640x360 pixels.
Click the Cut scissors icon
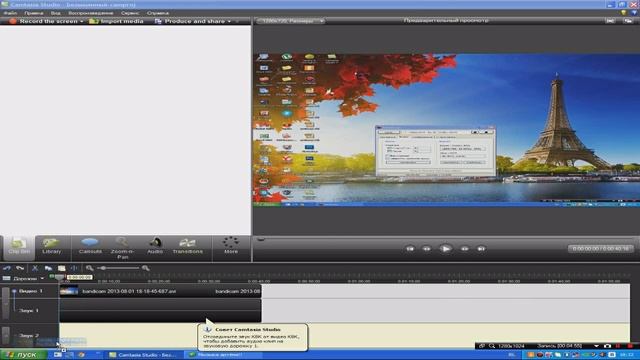point(35,268)
